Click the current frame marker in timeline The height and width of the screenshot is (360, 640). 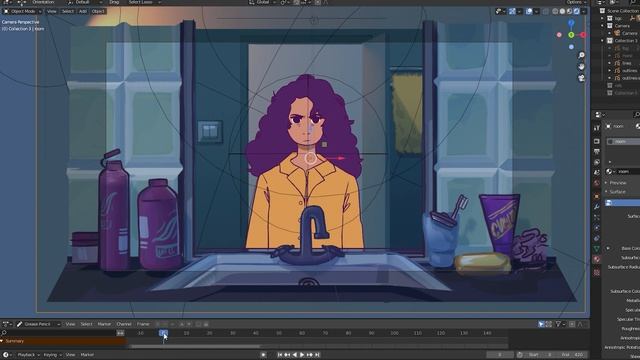[x=163, y=333]
